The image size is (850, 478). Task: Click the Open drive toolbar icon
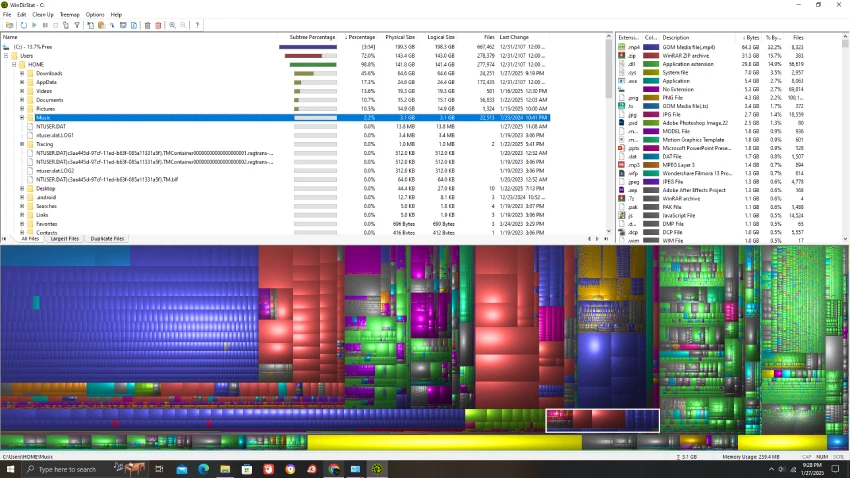click(x=9, y=25)
